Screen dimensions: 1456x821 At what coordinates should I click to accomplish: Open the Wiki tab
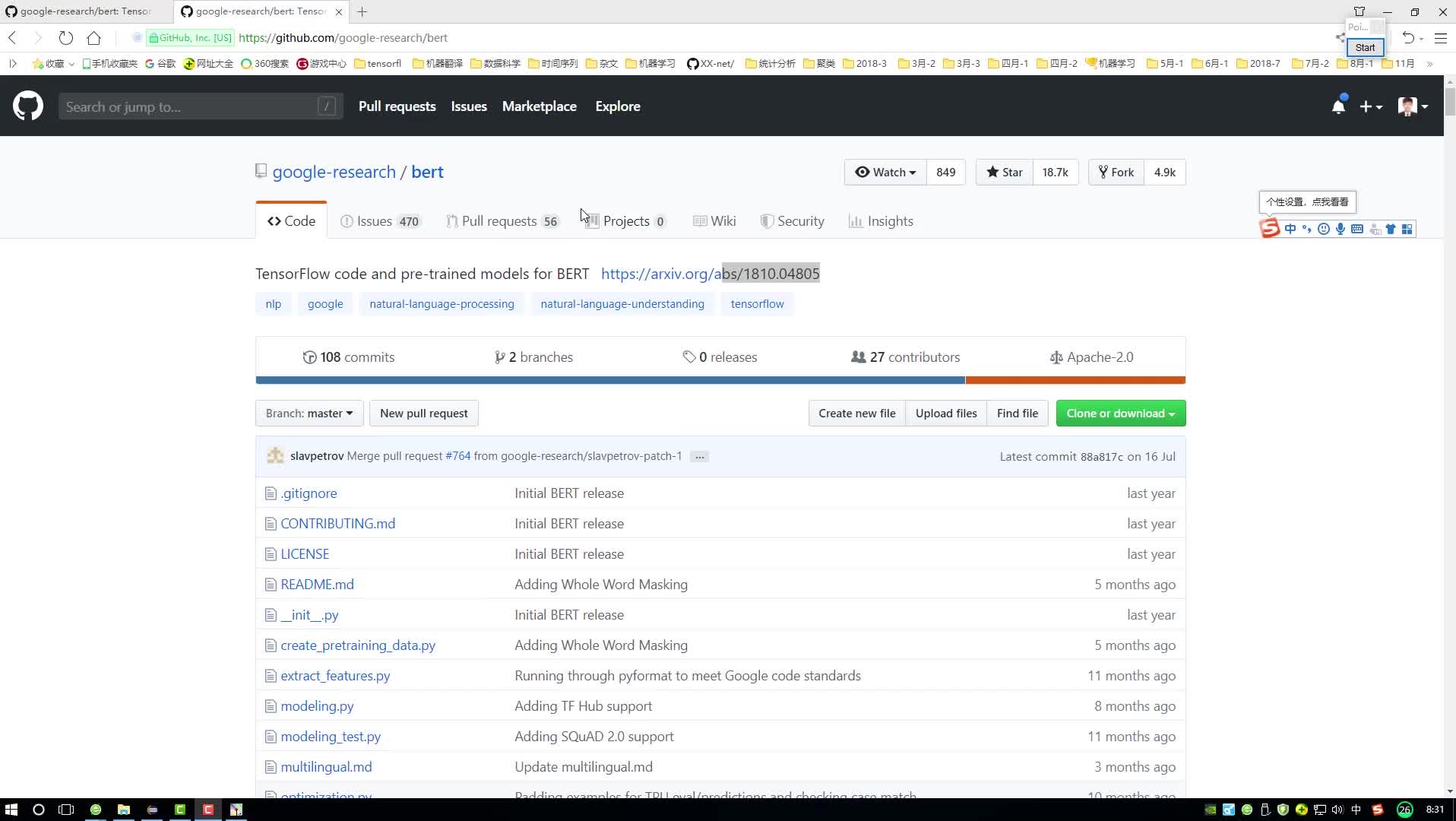point(714,221)
